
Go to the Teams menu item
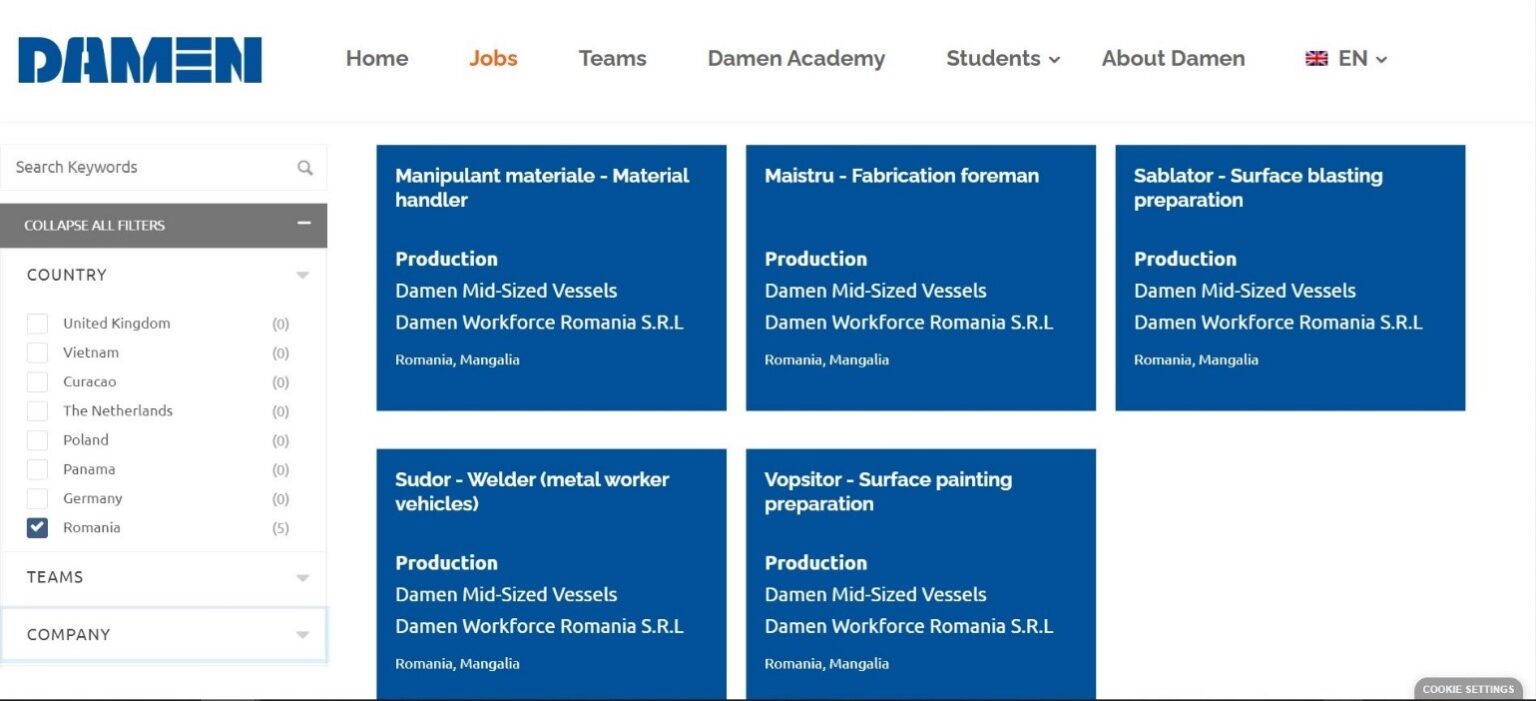pyautogui.click(x=612, y=59)
